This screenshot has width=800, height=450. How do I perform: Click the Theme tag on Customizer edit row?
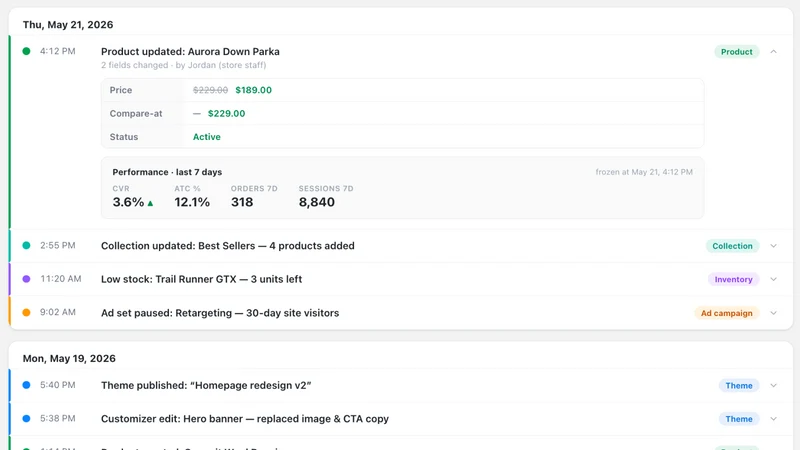(x=739, y=419)
